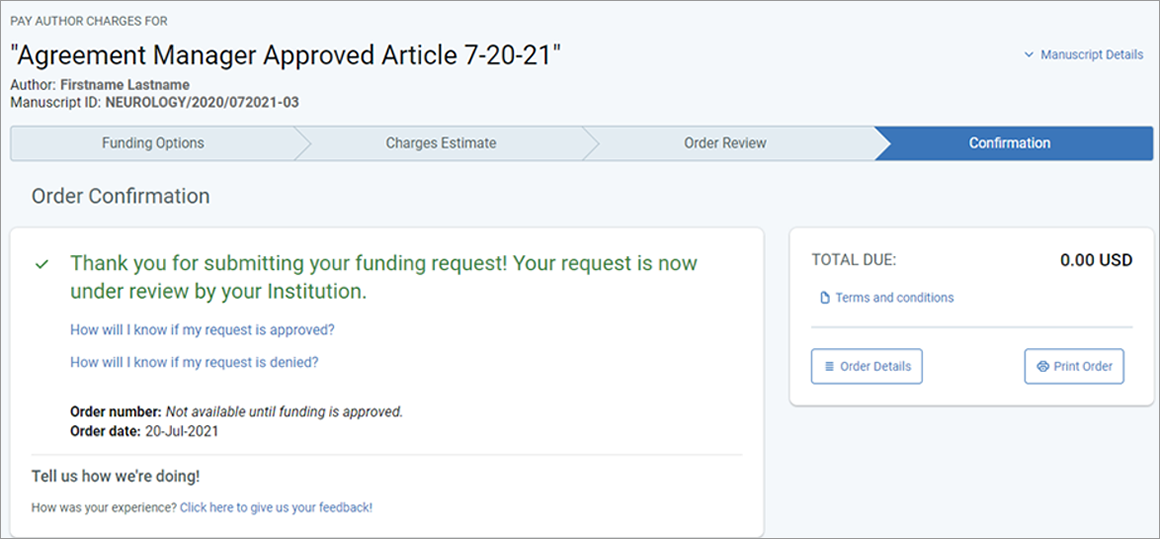Image resolution: width=1160 pixels, height=539 pixels.
Task: Click the article title heading text
Action: point(286,55)
